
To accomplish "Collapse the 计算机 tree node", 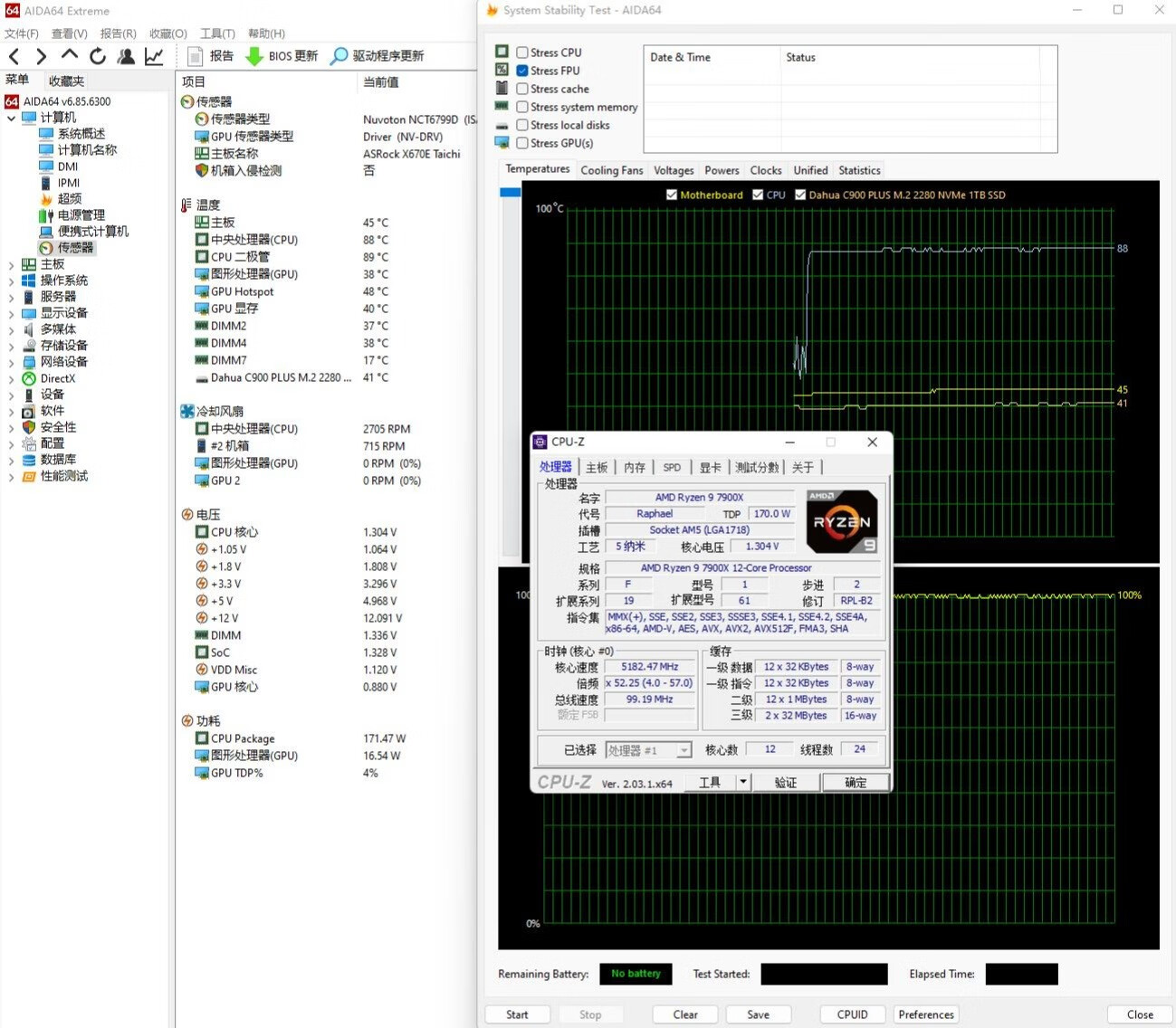I will point(11,118).
